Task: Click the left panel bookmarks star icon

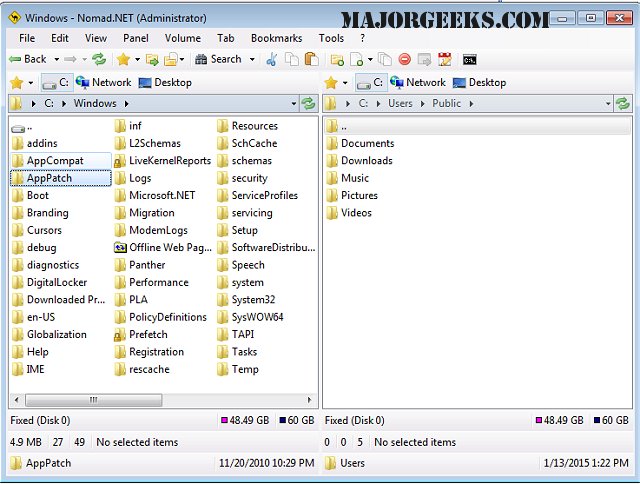Action: 17,83
